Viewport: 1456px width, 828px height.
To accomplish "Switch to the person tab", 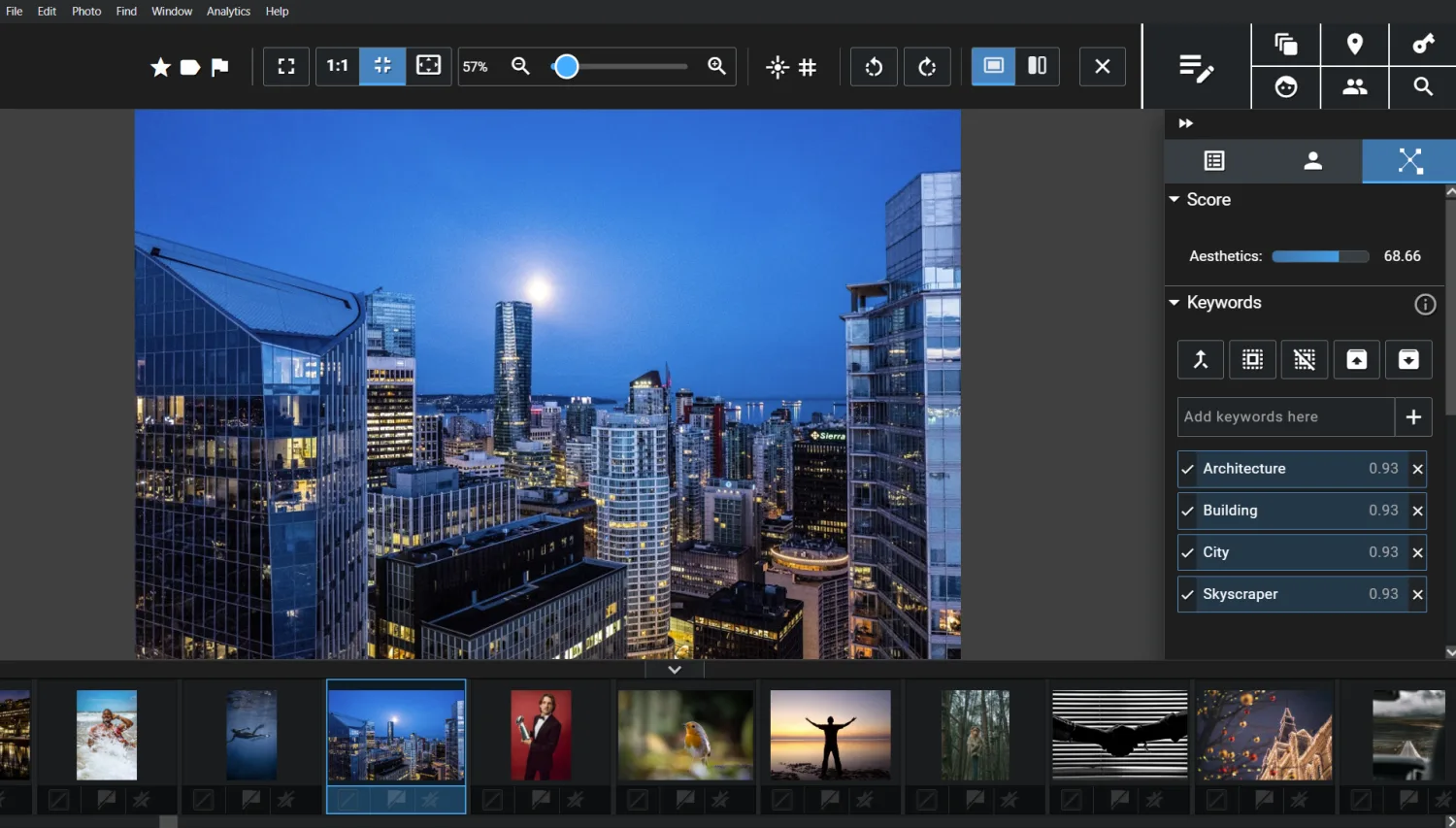I will pyautogui.click(x=1312, y=160).
